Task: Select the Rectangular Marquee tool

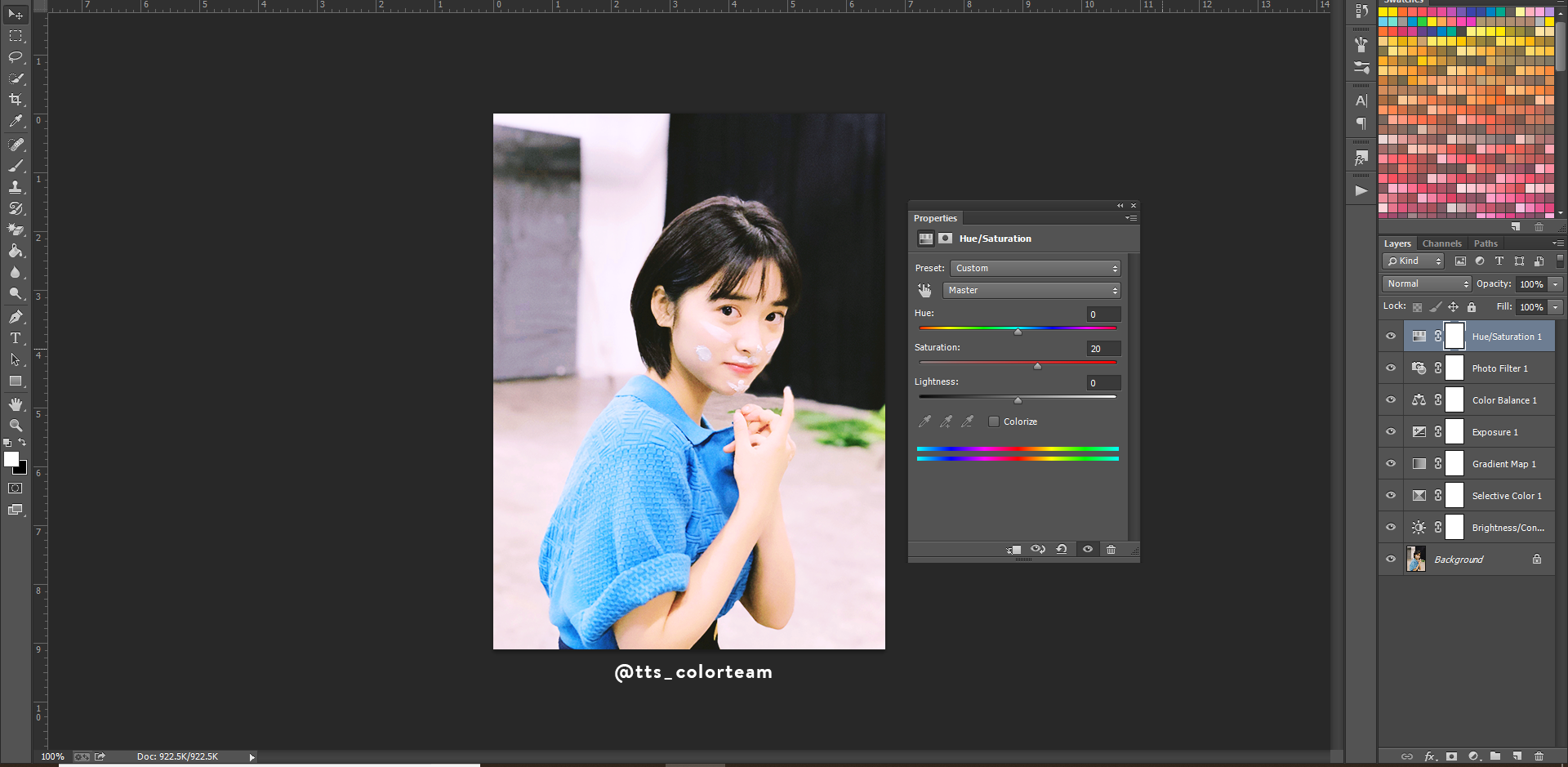Action: [16, 36]
